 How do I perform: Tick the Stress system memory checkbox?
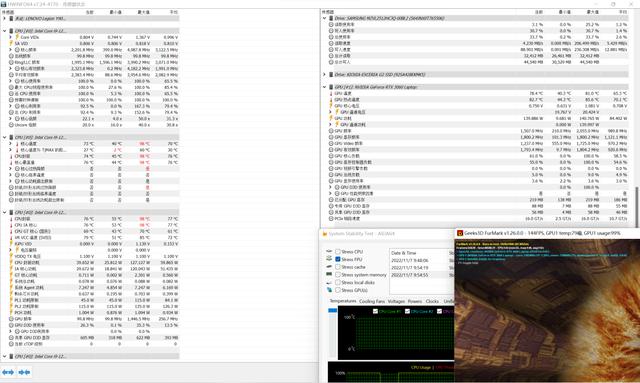pos(338,274)
